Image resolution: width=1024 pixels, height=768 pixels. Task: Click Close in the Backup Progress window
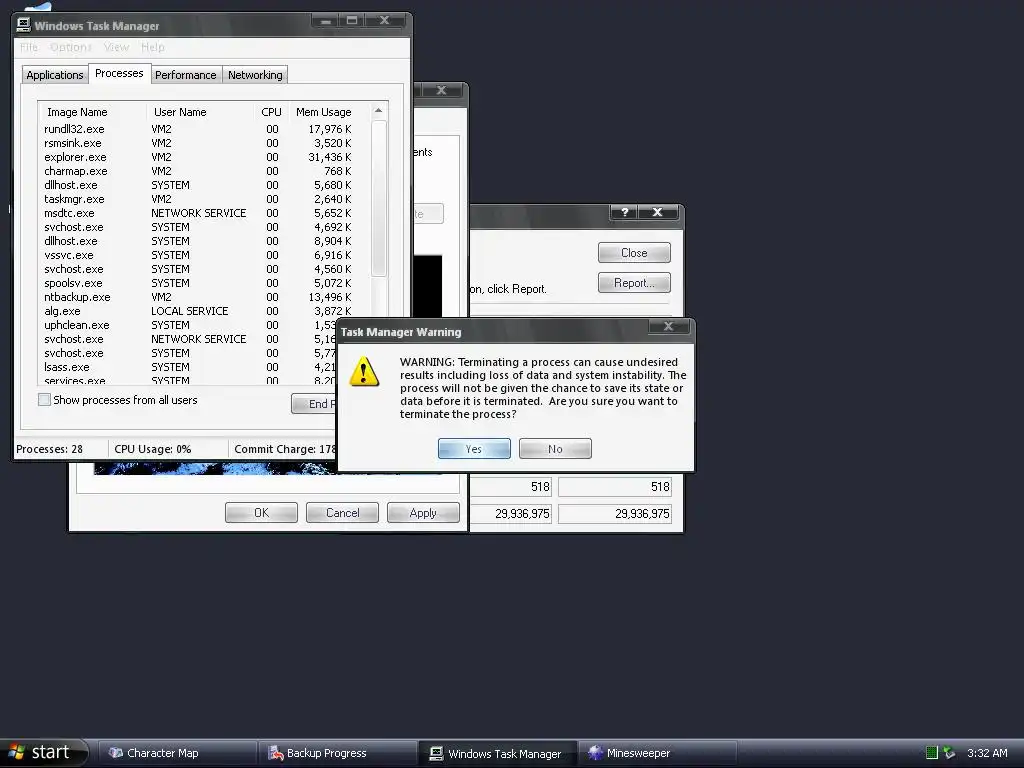634,253
